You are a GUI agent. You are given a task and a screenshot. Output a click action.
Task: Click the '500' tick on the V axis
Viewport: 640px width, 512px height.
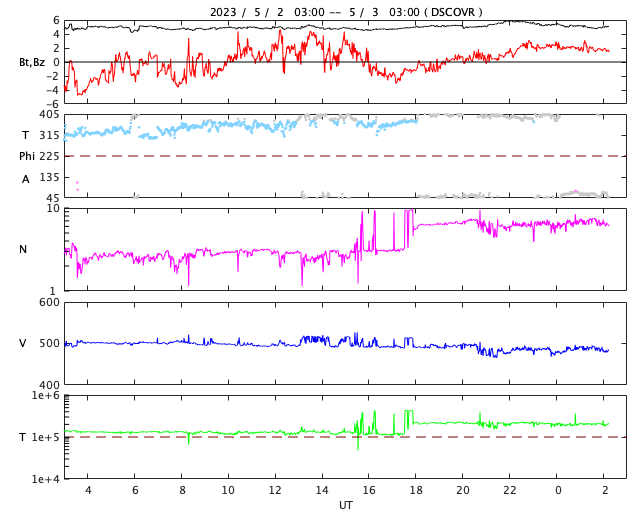(49, 343)
